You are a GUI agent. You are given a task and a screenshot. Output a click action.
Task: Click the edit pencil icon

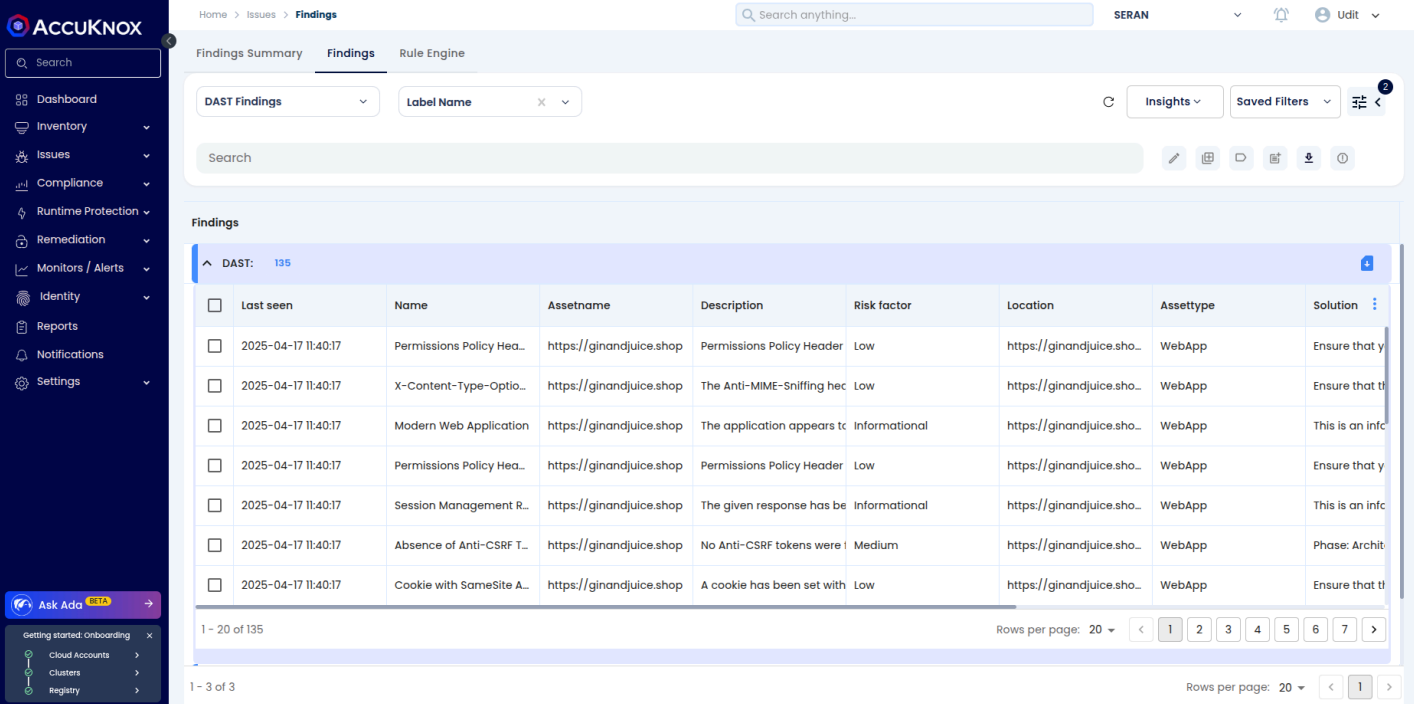tap(1175, 158)
